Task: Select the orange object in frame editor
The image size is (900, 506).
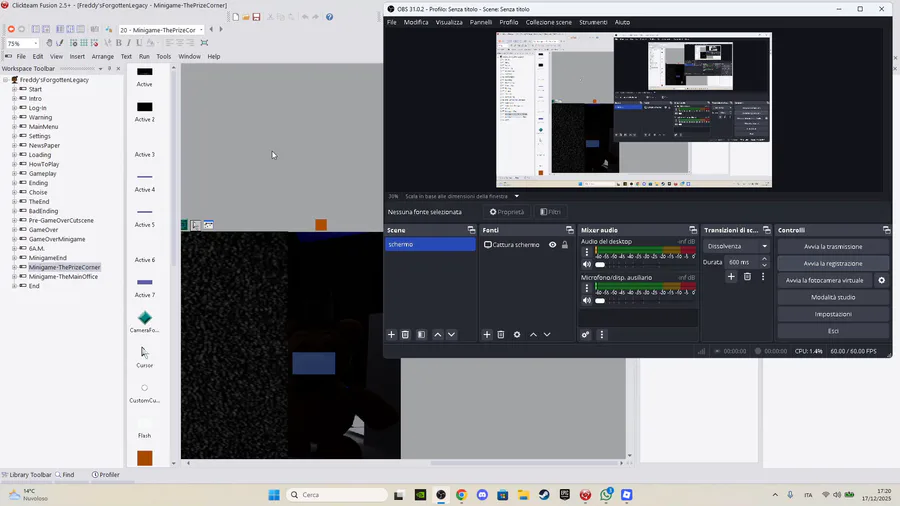Action: (x=321, y=225)
